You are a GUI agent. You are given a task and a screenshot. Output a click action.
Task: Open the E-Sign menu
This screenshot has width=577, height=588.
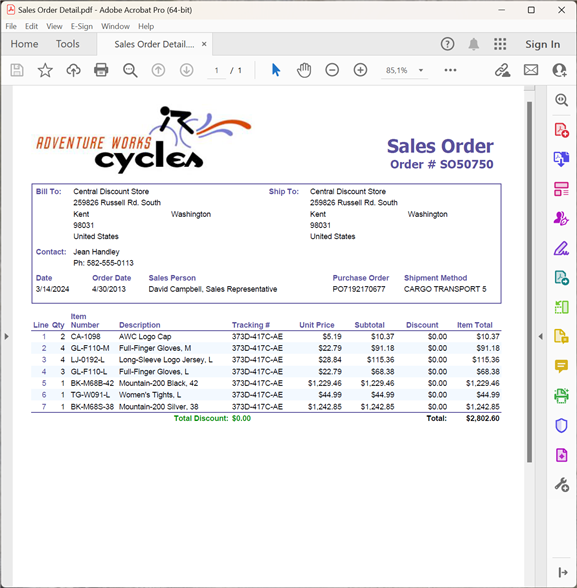tap(82, 26)
